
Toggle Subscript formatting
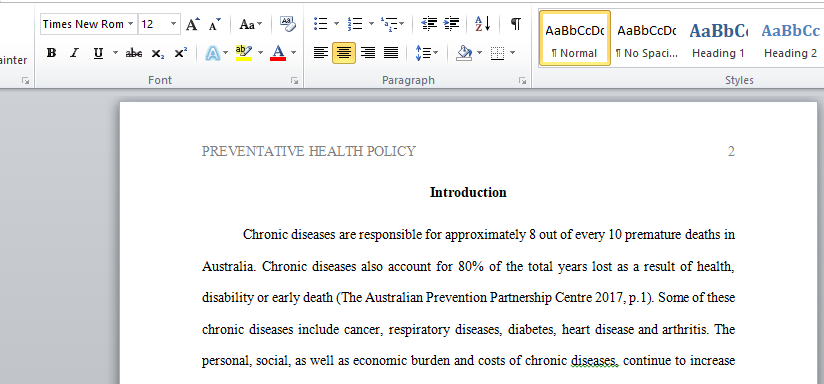click(x=157, y=53)
